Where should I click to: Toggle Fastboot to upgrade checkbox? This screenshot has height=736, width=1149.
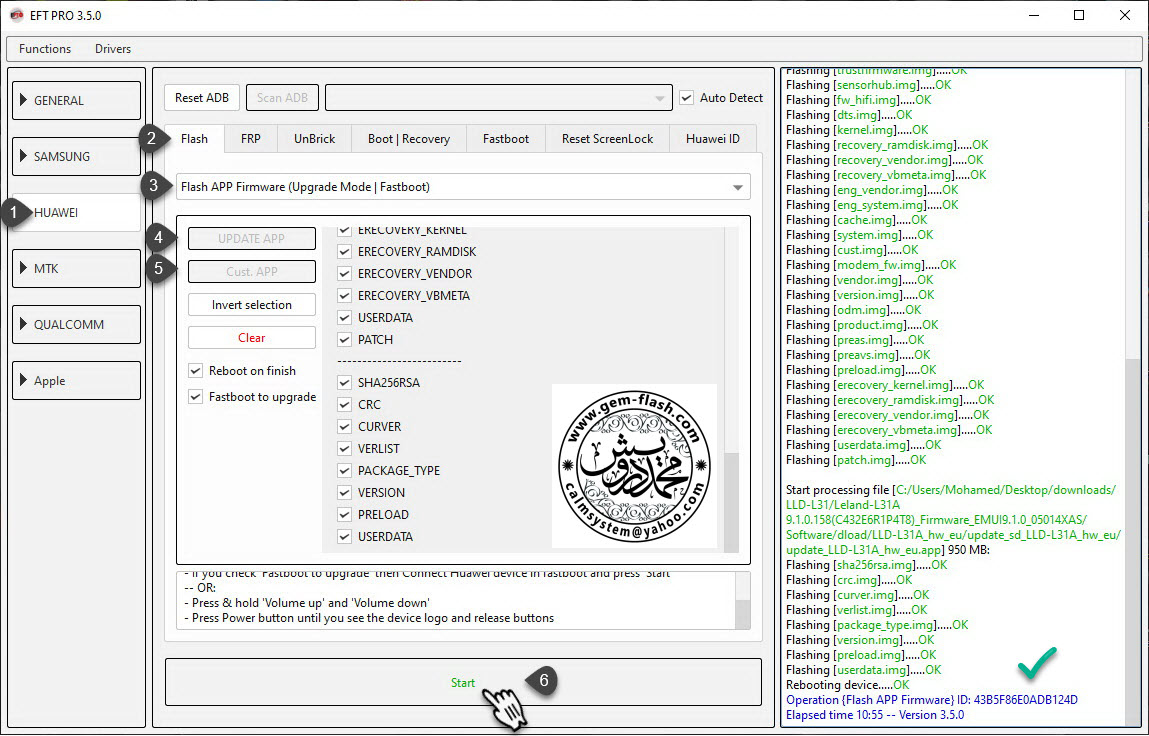click(195, 397)
